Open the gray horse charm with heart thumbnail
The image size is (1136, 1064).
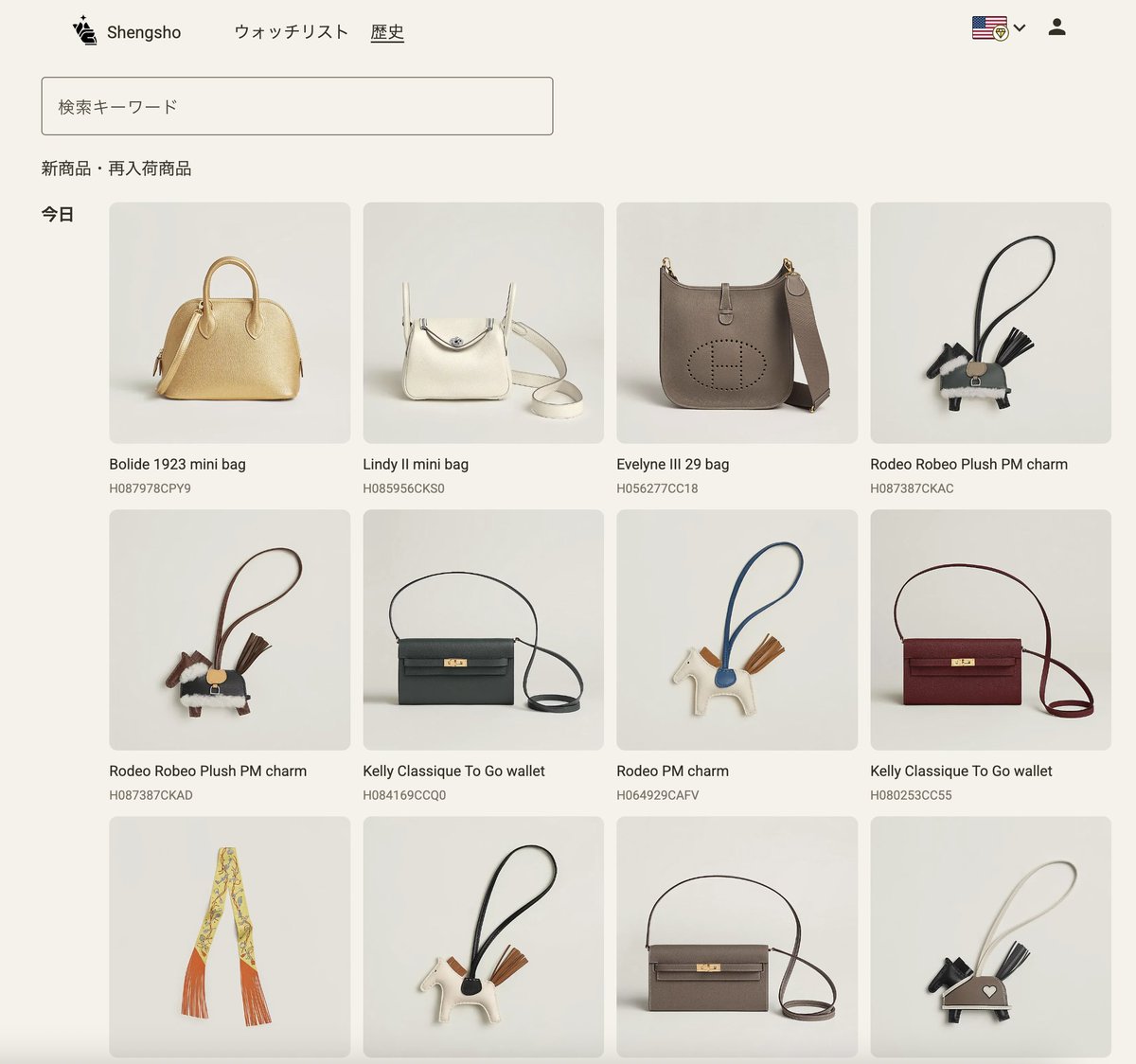click(x=991, y=937)
